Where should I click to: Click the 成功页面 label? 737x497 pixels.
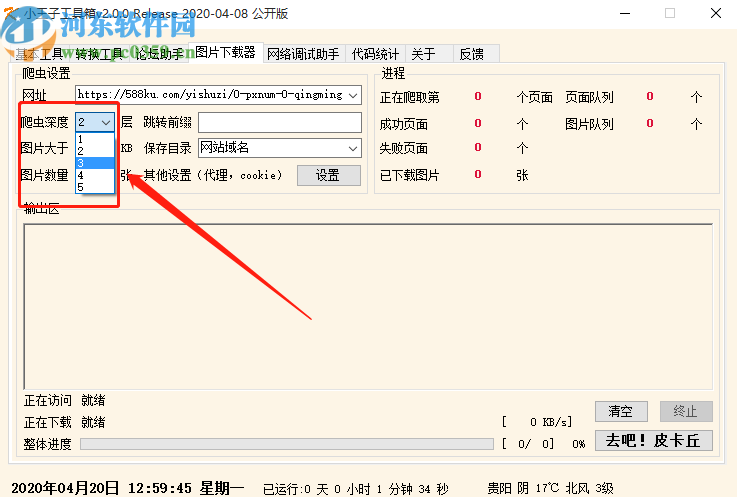[403, 124]
